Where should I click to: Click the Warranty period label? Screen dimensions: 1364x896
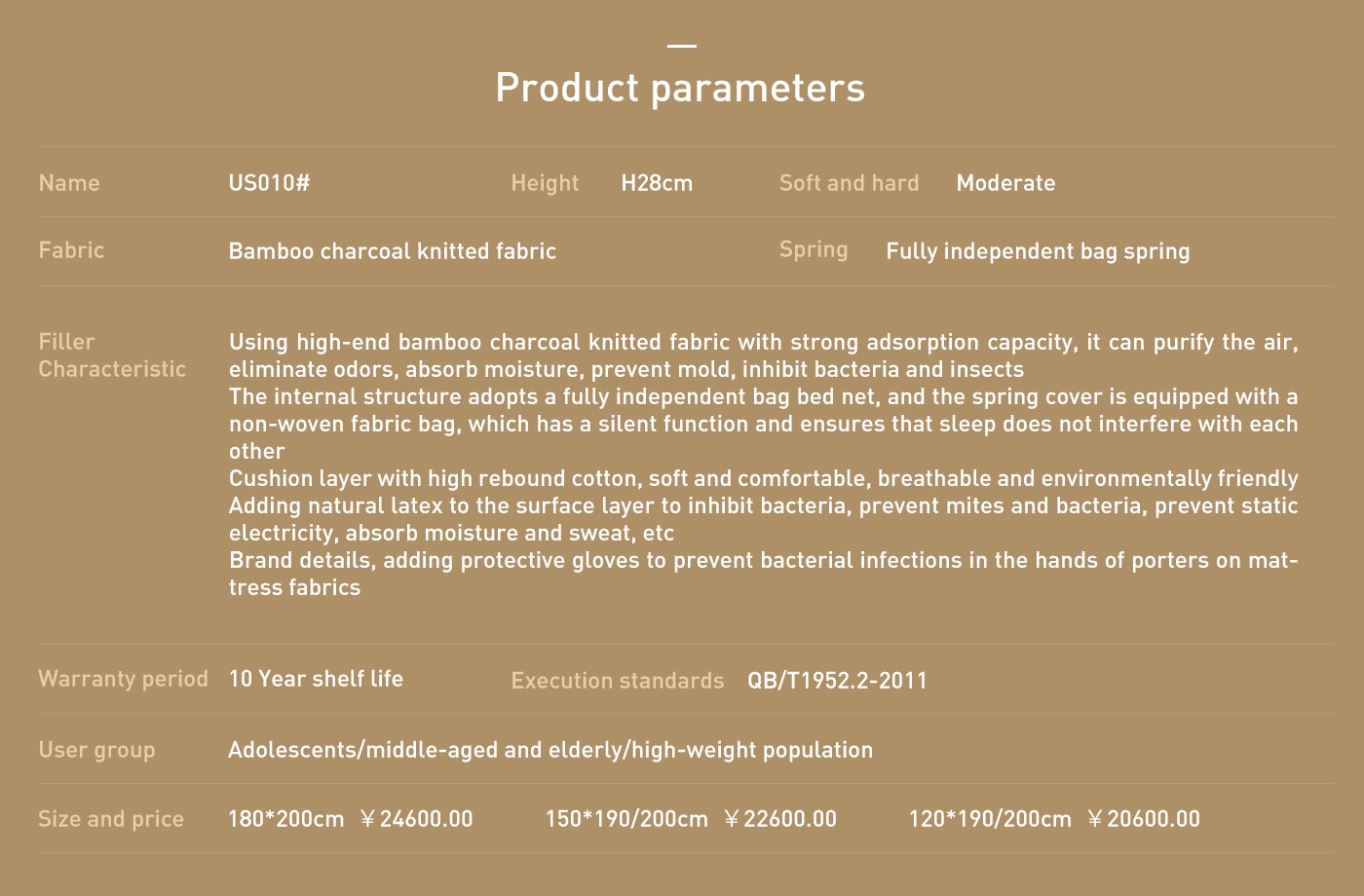pos(123,679)
